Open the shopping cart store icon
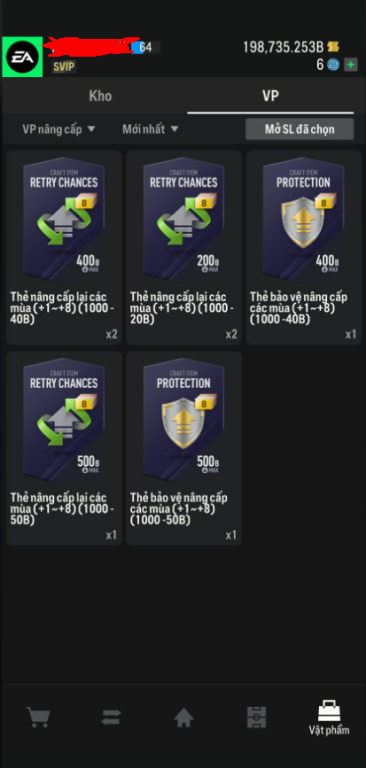The width and height of the screenshot is (366, 768). click(38, 718)
